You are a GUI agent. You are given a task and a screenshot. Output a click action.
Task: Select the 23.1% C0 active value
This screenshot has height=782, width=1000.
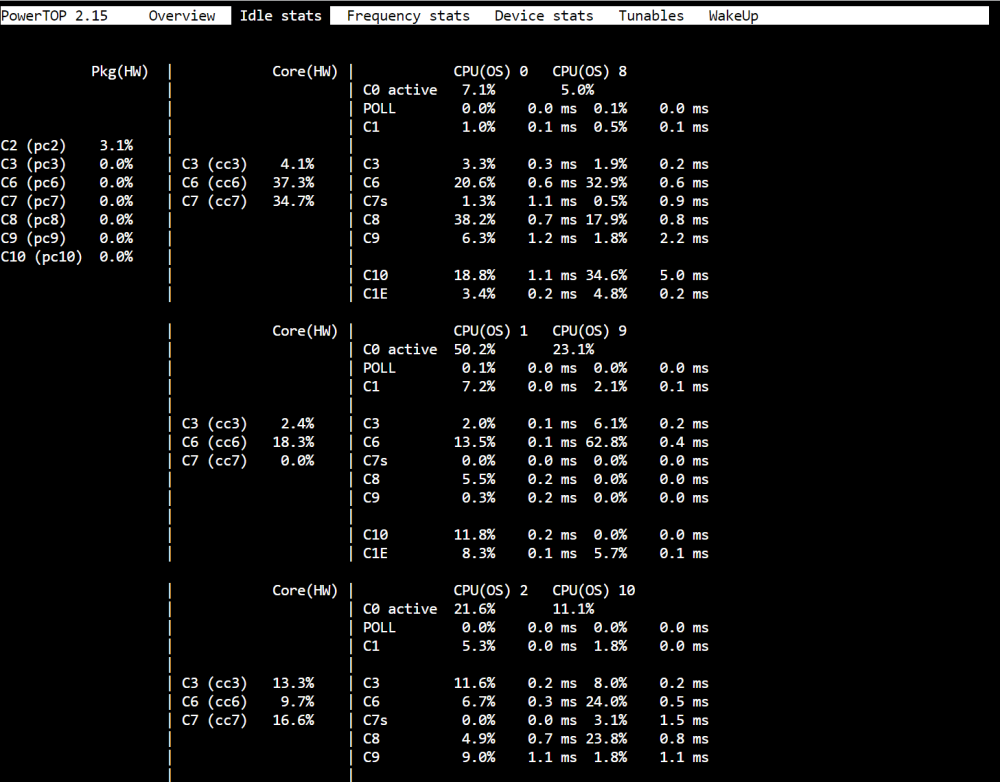pos(573,350)
